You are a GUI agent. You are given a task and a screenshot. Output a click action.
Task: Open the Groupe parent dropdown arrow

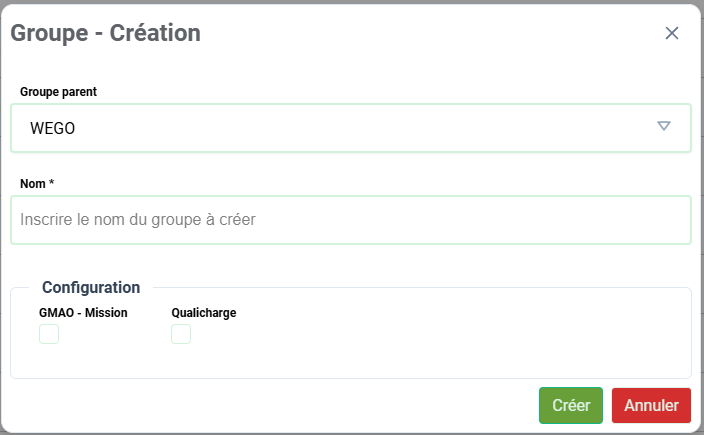pyautogui.click(x=663, y=126)
